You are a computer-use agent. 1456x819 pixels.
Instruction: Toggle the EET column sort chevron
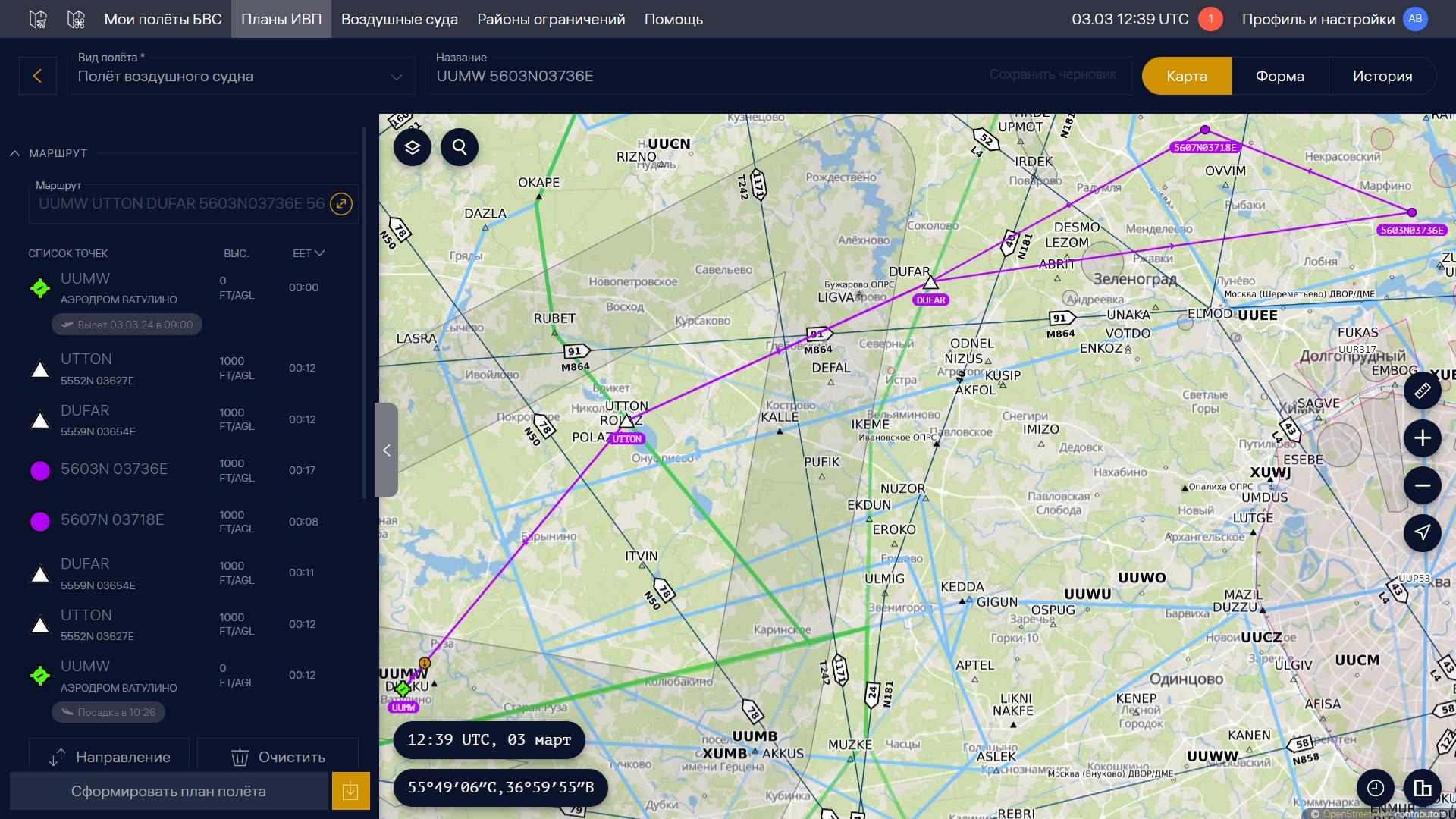(319, 253)
